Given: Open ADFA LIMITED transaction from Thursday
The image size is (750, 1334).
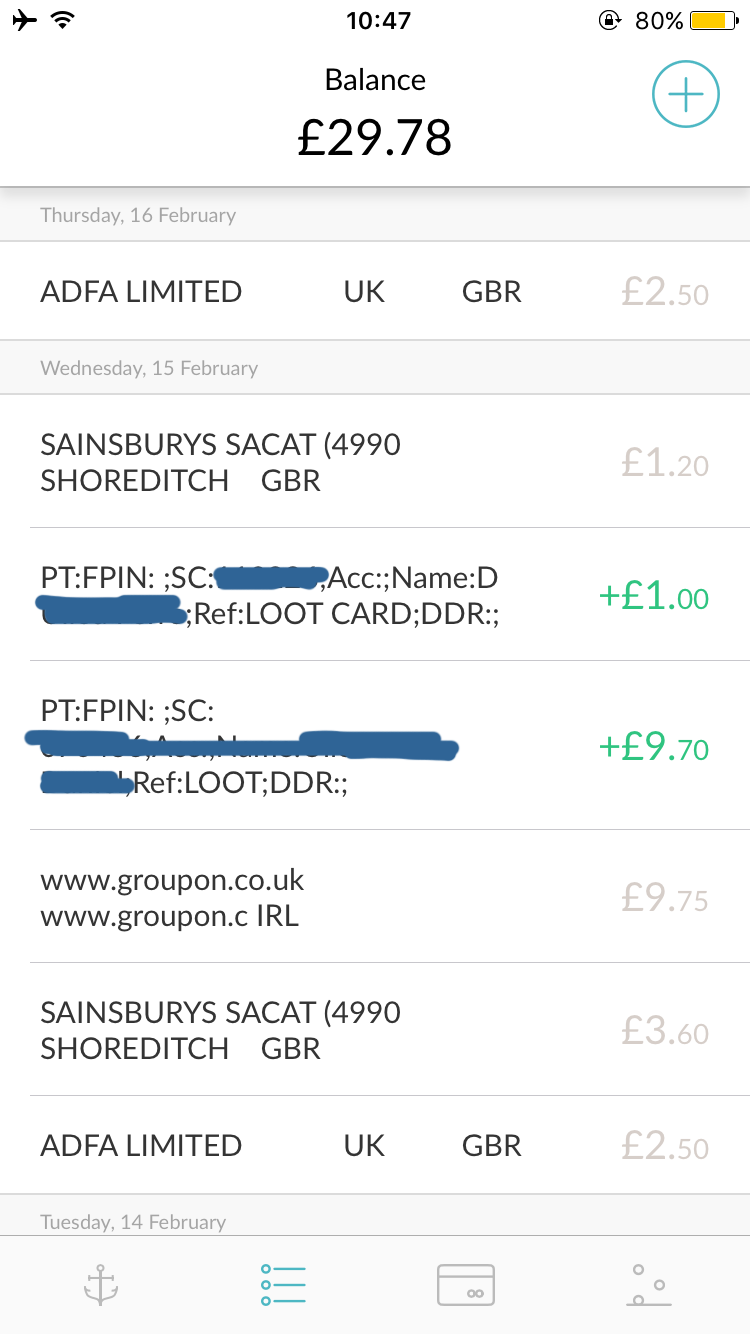Looking at the screenshot, I should tap(375, 292).
